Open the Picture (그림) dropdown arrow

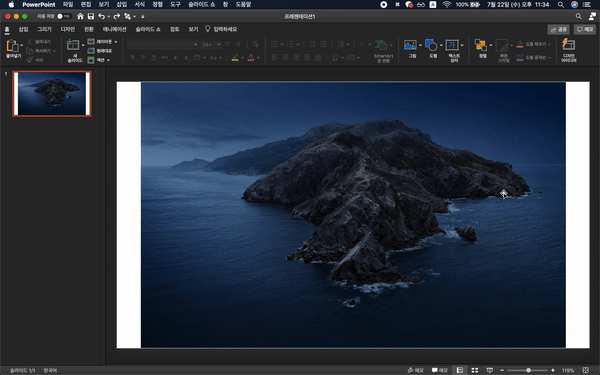click(x=420, y=45)
